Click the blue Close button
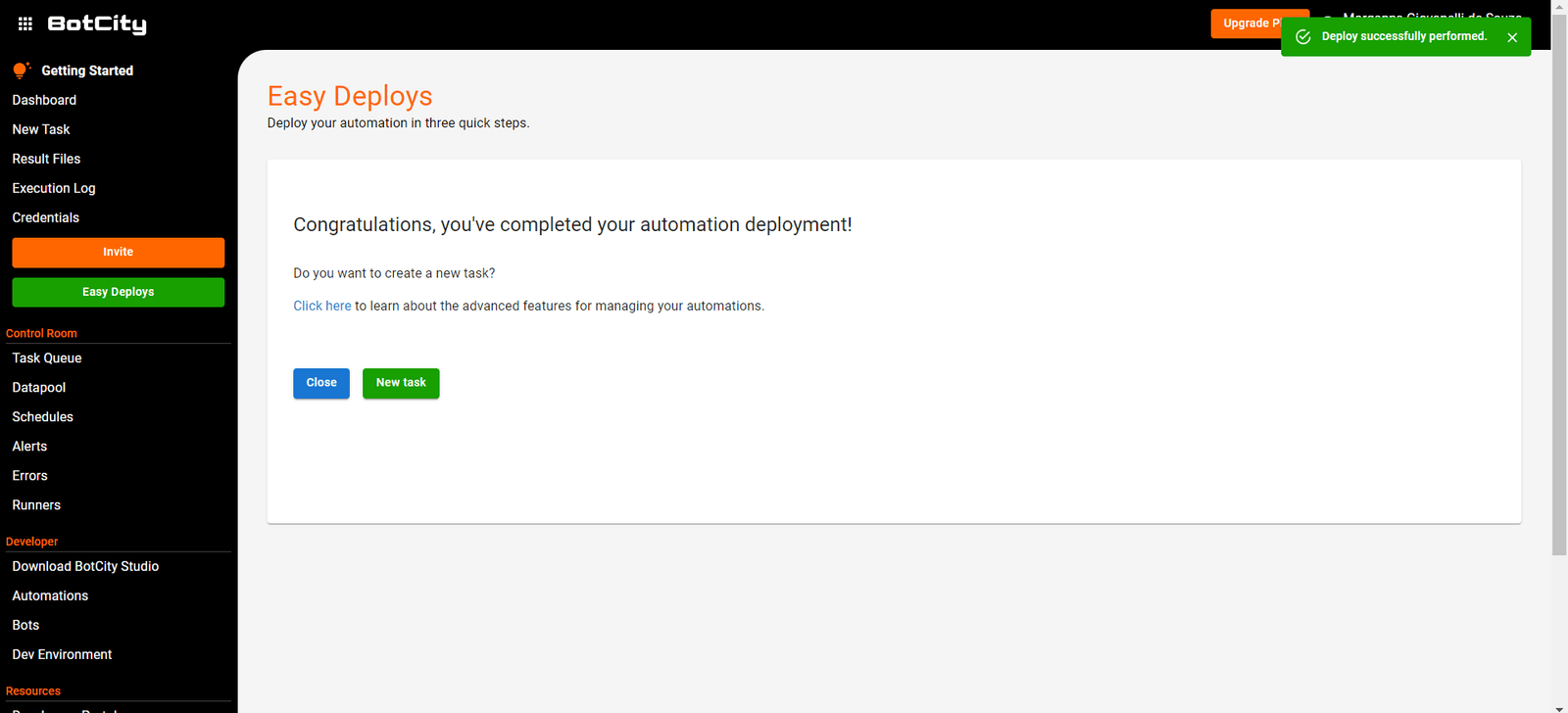Image resolution: width=1568 pixels, height=713 pixels. tap(321, 383)
